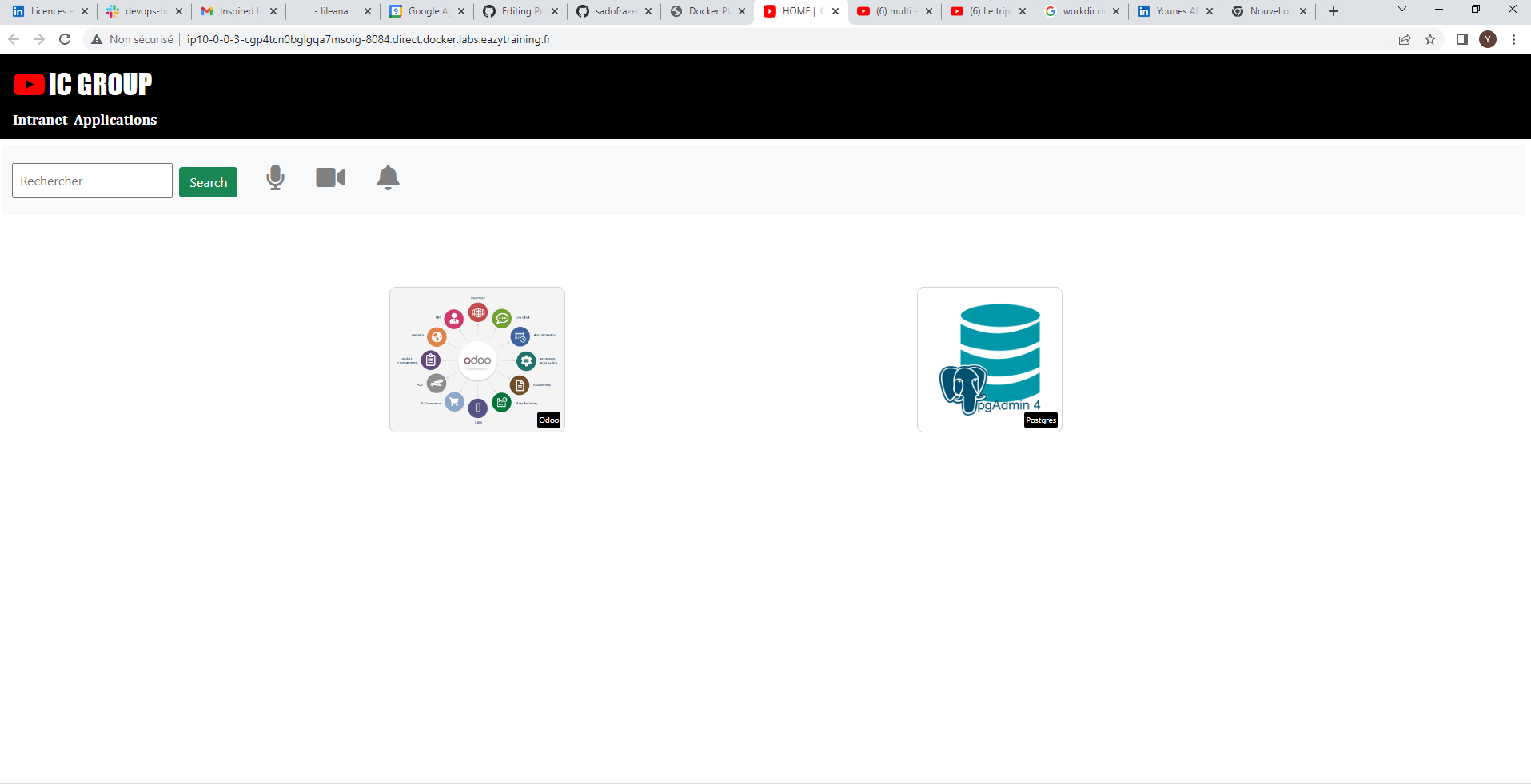Select the Intranet menu item
The width and height of the screenshot is (1531, 784).
pos(38,120)
